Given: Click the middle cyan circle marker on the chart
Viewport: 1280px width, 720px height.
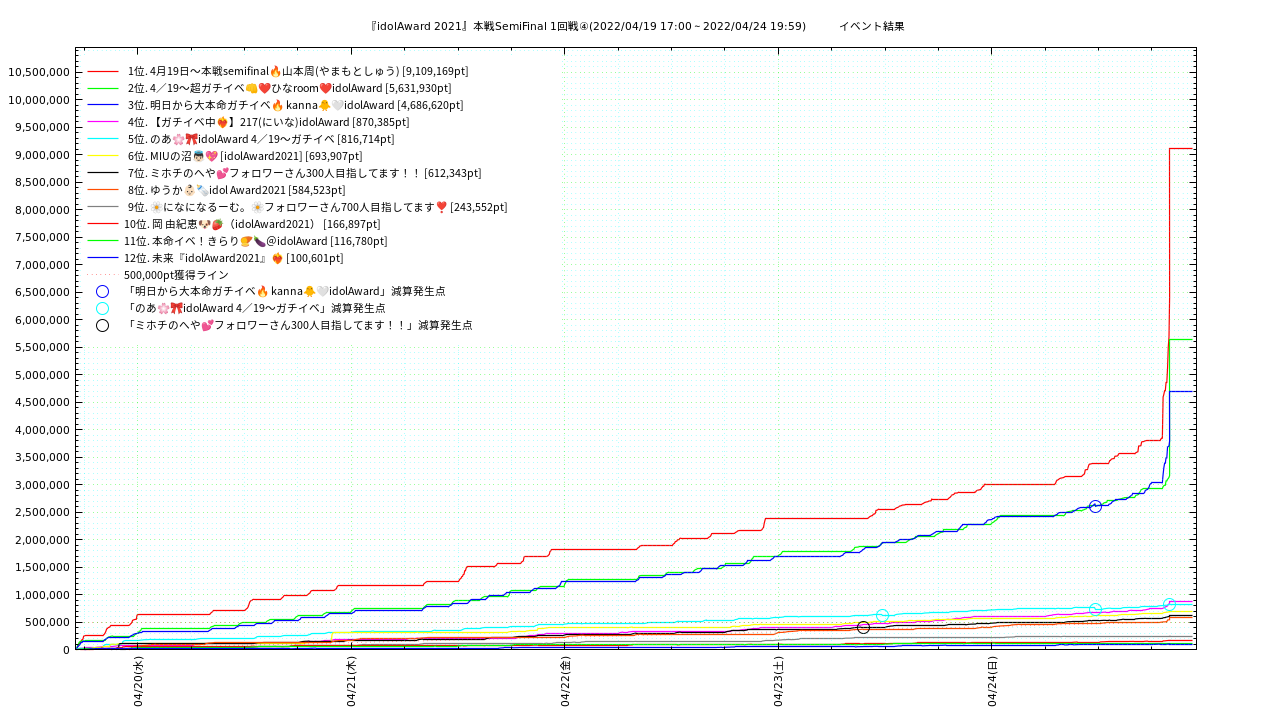Looking at the screenshot, I should tap(1095, 609).
